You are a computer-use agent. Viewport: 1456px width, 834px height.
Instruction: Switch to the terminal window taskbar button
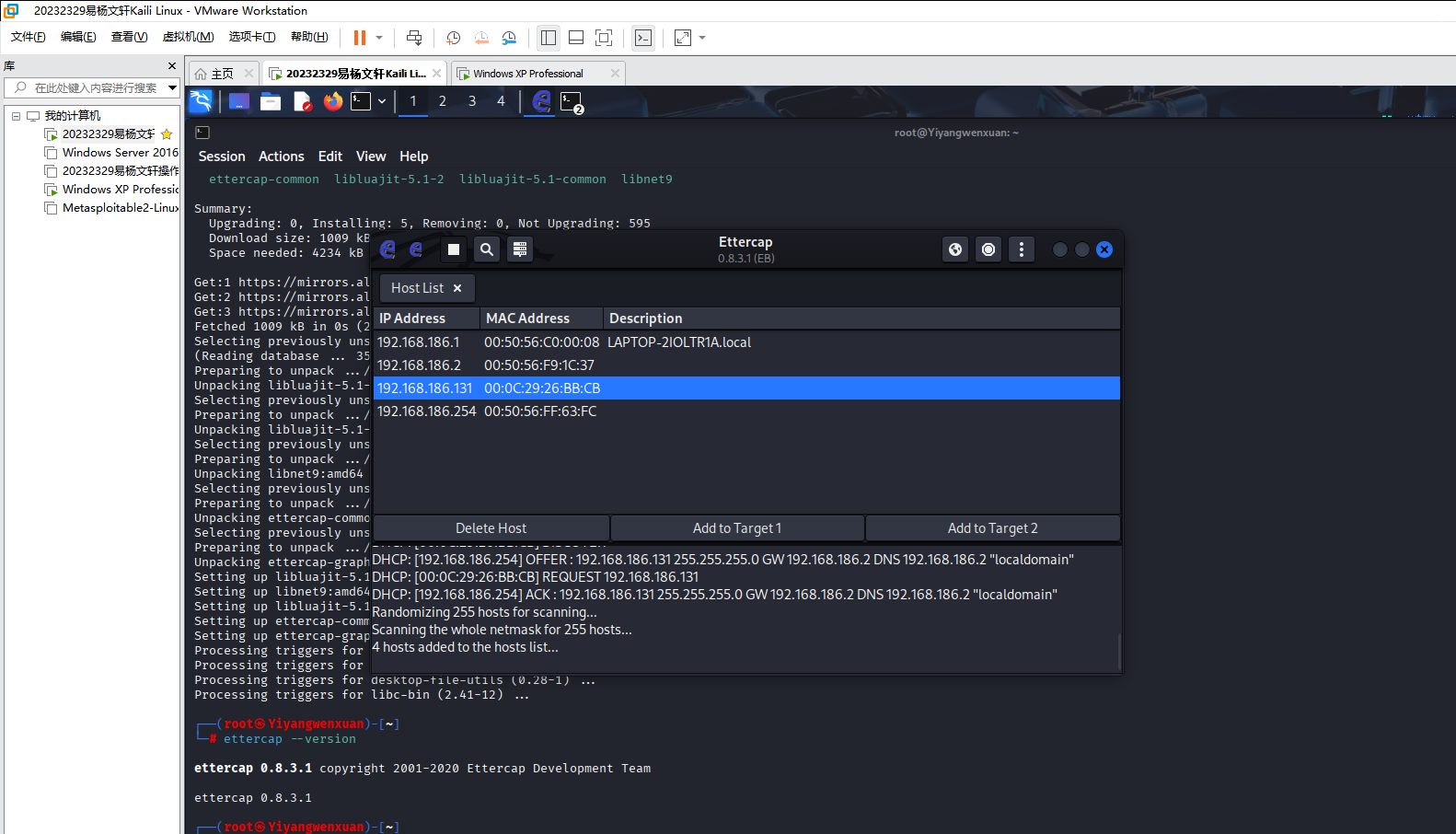(x=572, y=102)
